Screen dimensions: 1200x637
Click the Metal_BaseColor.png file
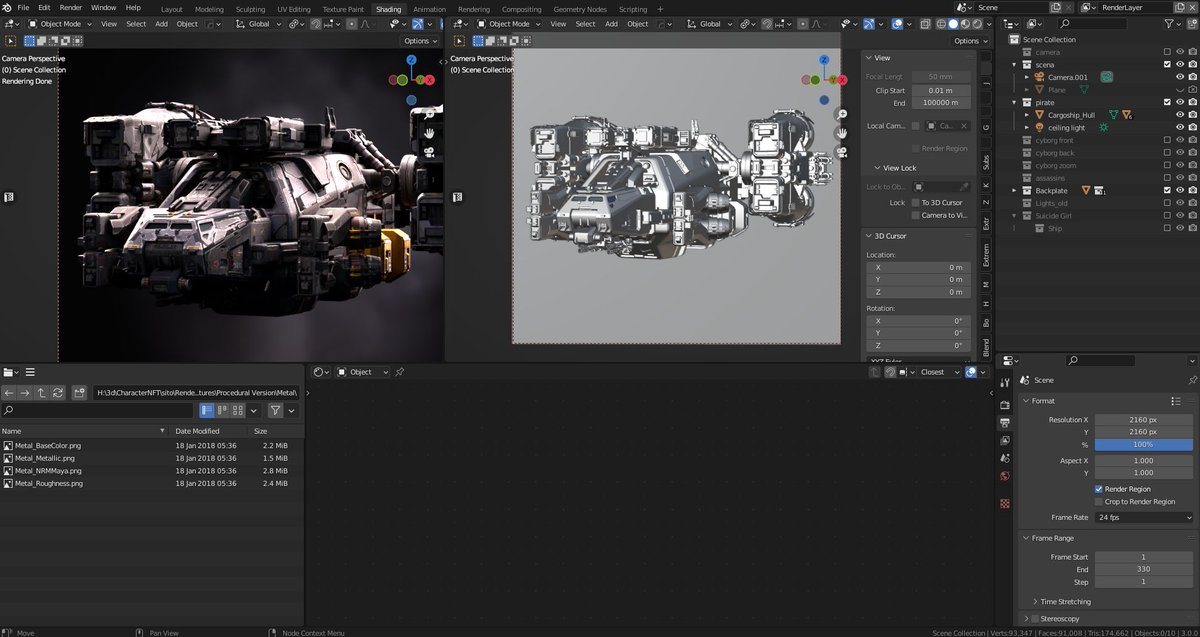[x=48, y=445]
